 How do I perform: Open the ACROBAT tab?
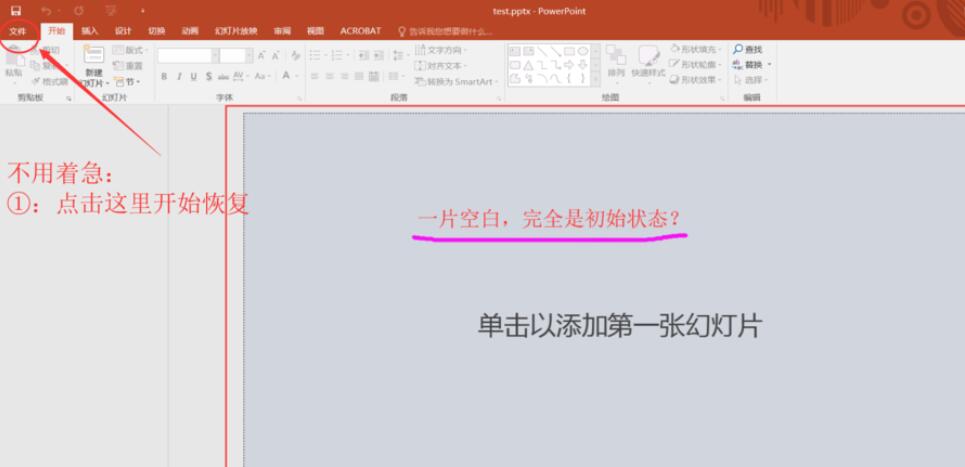point(361,31)
